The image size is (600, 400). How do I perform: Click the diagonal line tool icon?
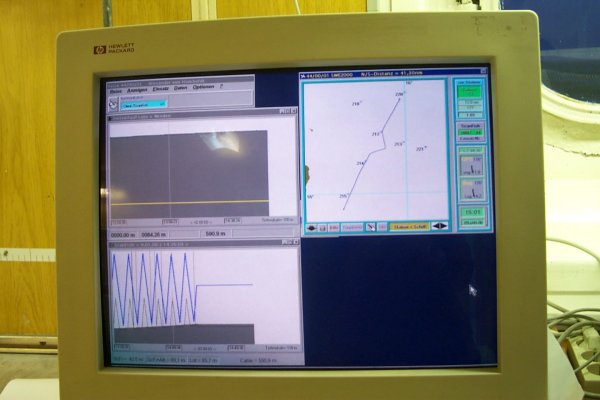click(x=370, y=227)
